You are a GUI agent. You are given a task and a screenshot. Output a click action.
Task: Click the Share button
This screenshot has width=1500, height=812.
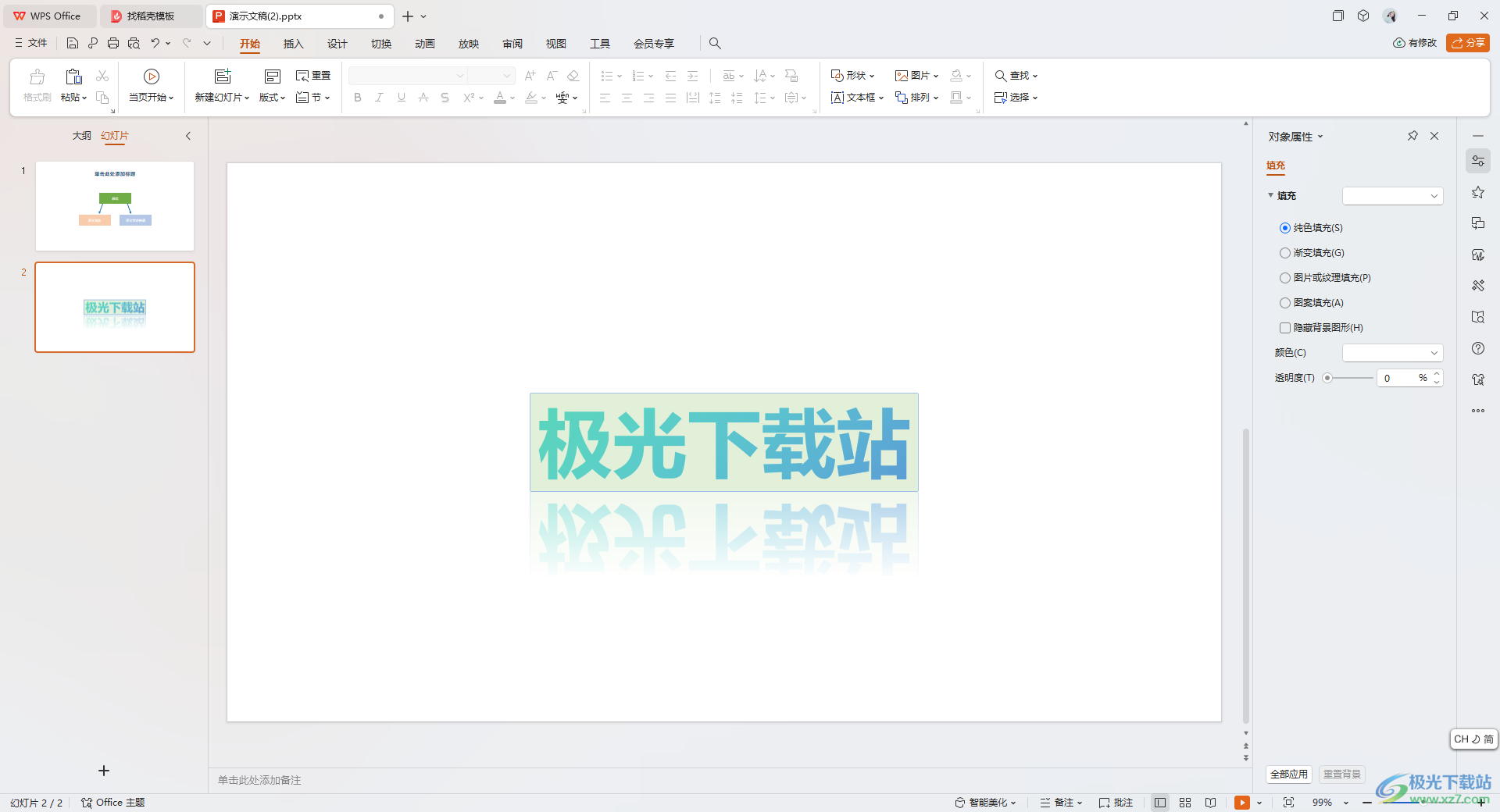tap(1468, 43)
